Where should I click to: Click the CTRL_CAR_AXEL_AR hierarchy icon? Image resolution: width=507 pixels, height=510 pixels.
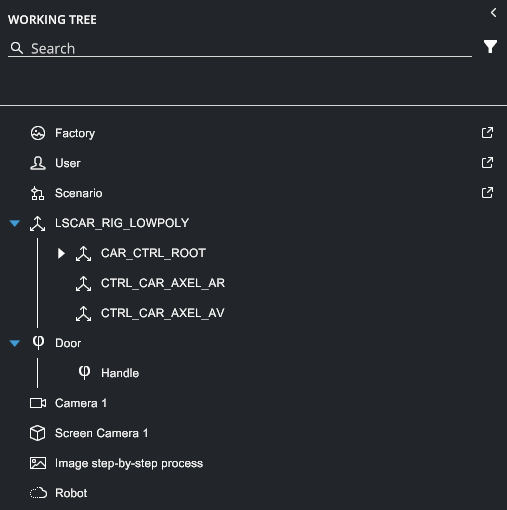(x=83, y=283)
